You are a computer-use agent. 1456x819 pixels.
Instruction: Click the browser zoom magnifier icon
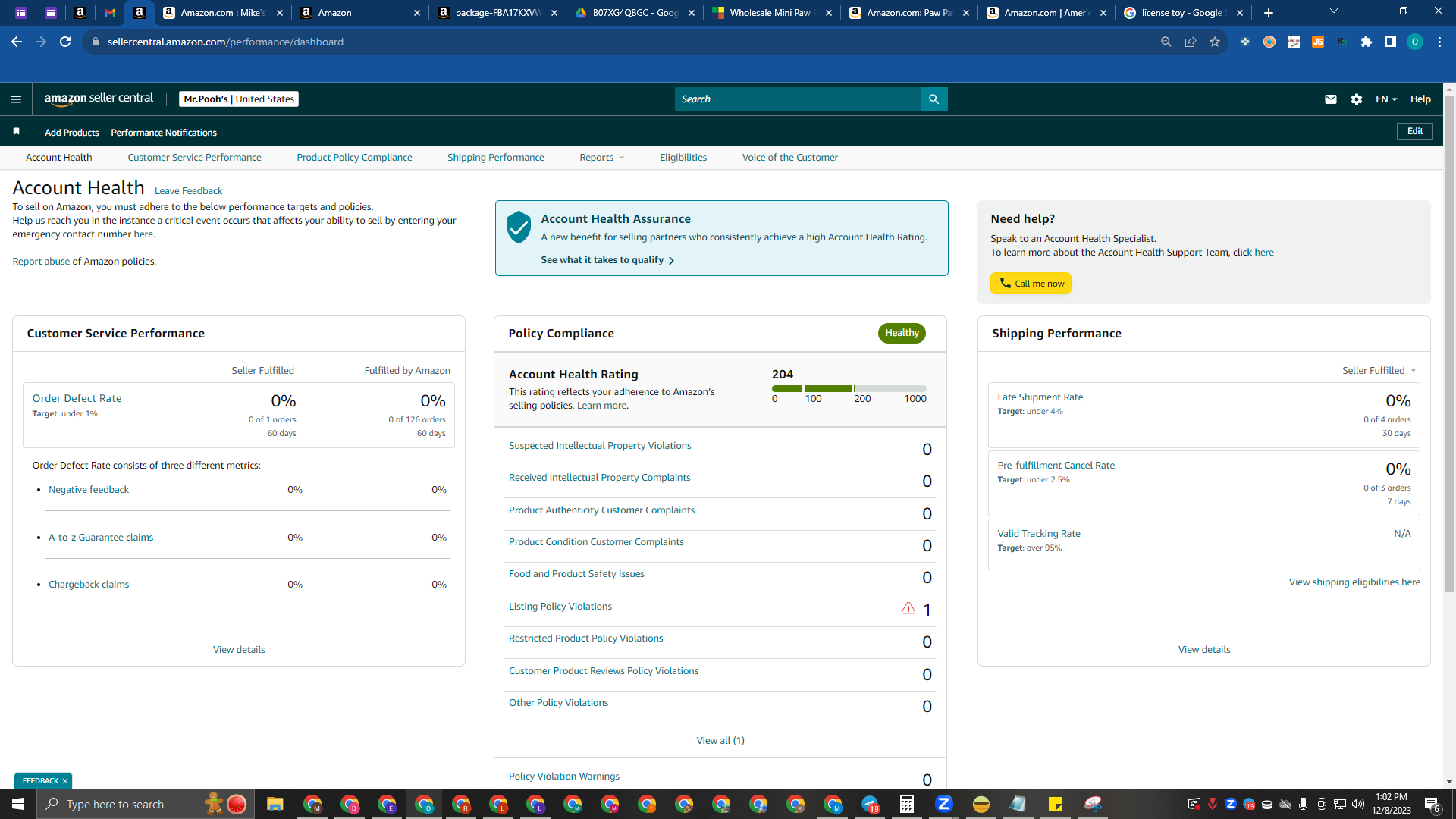tap(1166, 42)
